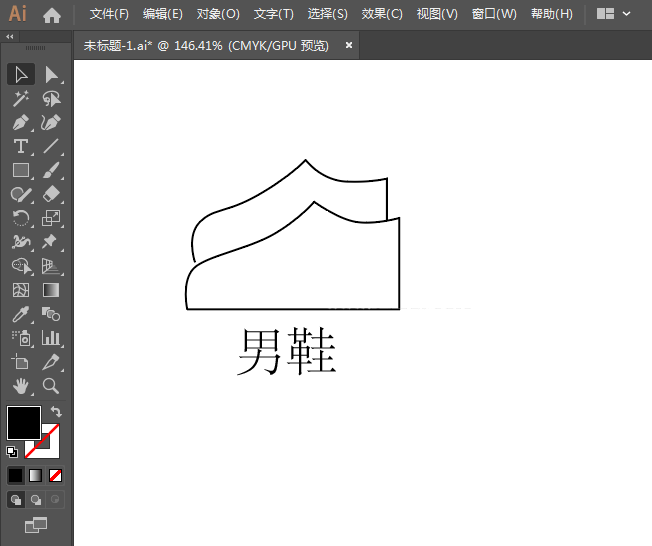Image resolution: width=652 pixels, height=546 pixels.
Task: Select the Line Segment tool
Action: click(x=51, y=146)
